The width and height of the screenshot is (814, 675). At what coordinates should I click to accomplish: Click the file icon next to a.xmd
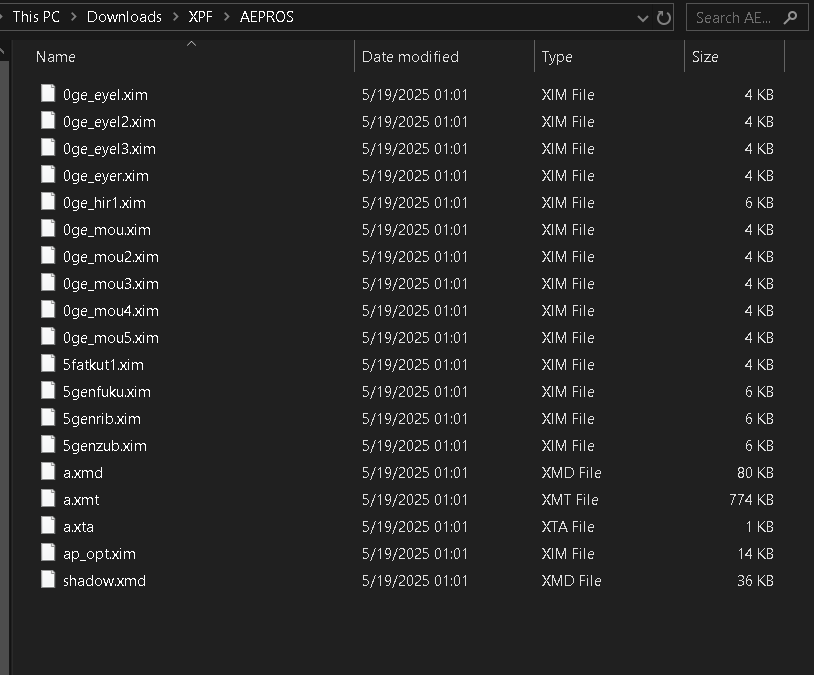click(x=48, y=472)
